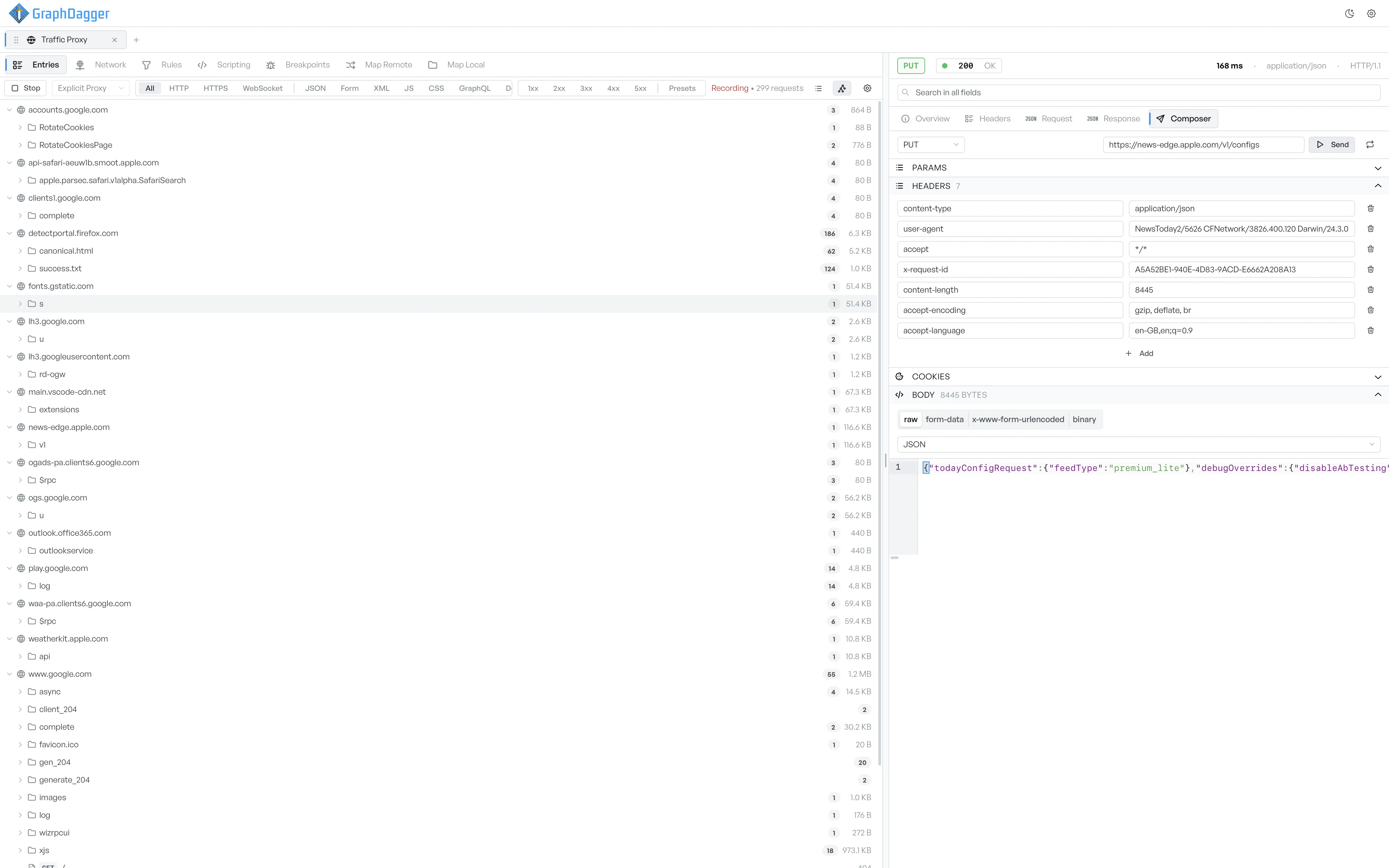Click the search magnifier icon
Viewport: 1389px width, 868px height.
(x=906, y=93)
